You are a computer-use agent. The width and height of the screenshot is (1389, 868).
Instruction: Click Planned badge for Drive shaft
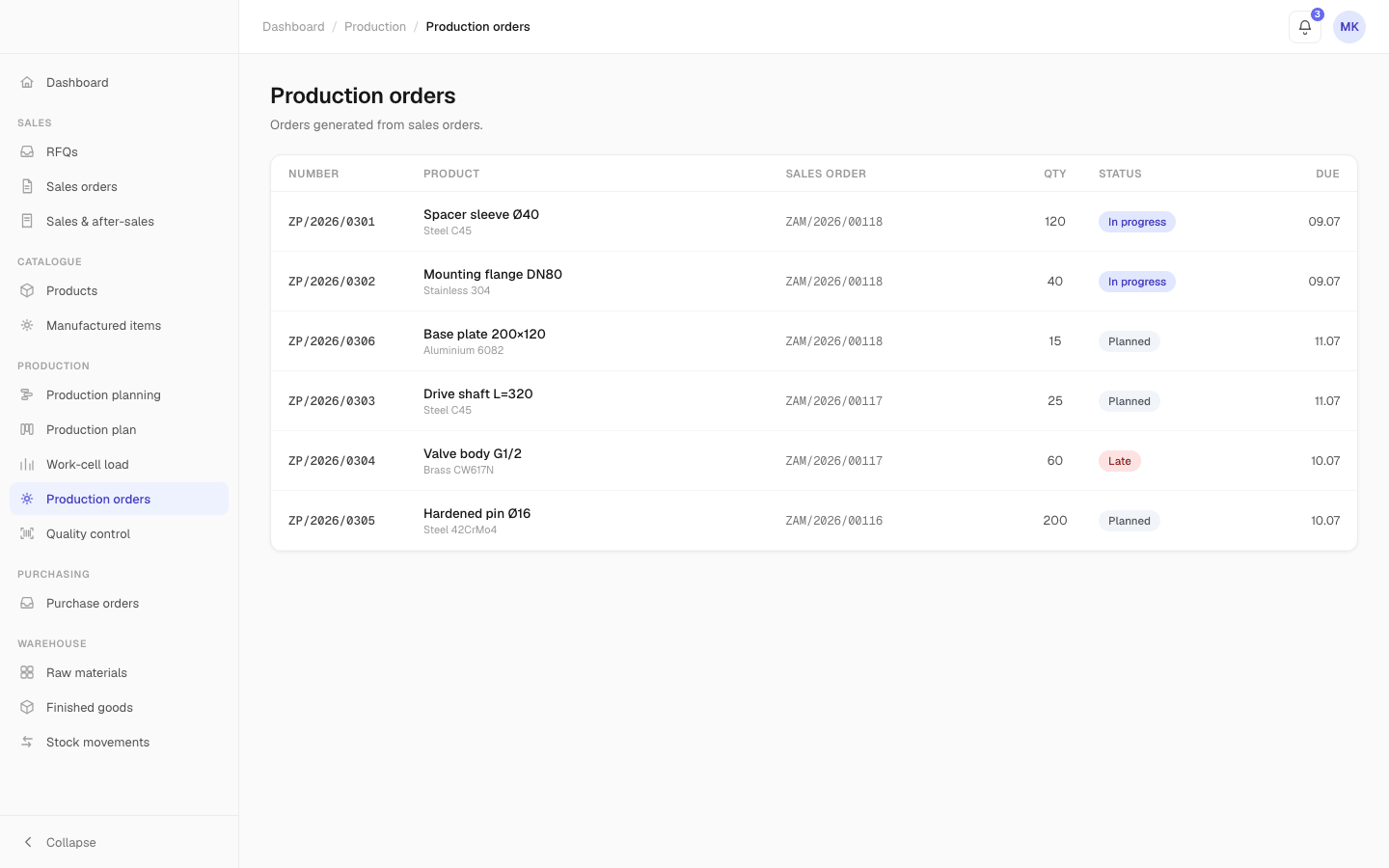[1130, 401]
